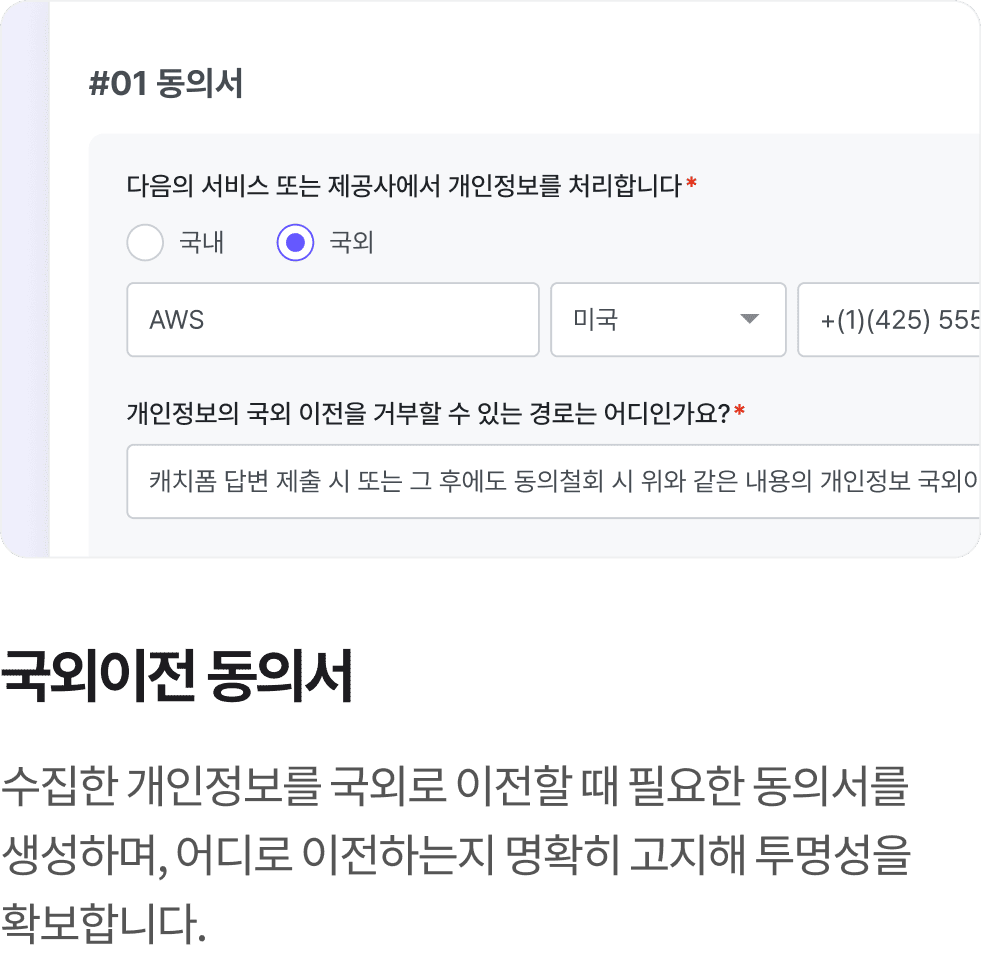
Task: Click the 수집한 개인정보를 description paragraph
Action: (455, 854)
